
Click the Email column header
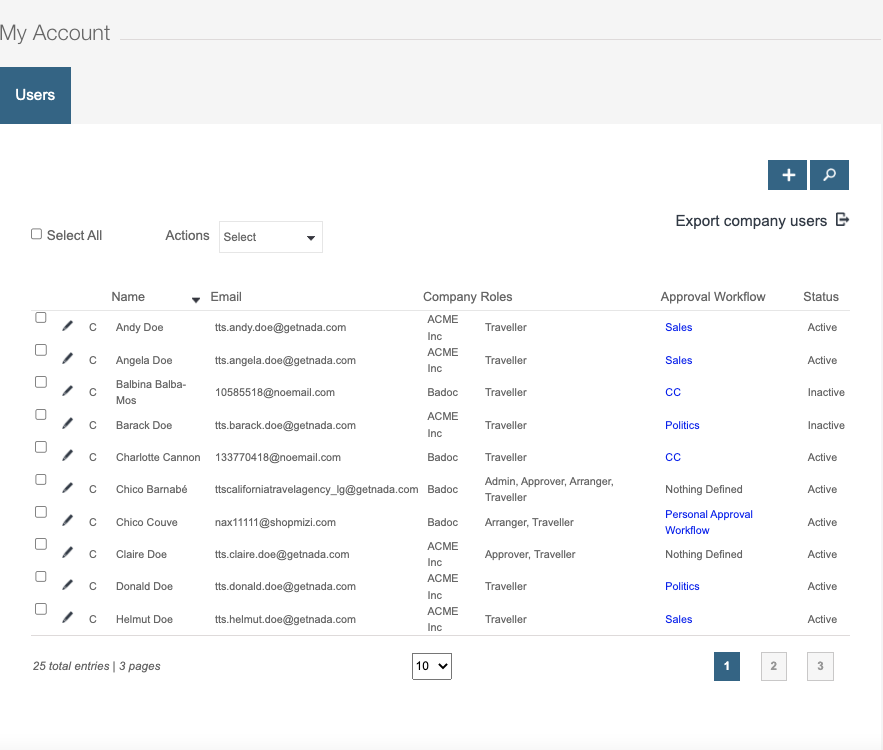tap(226, 297)
